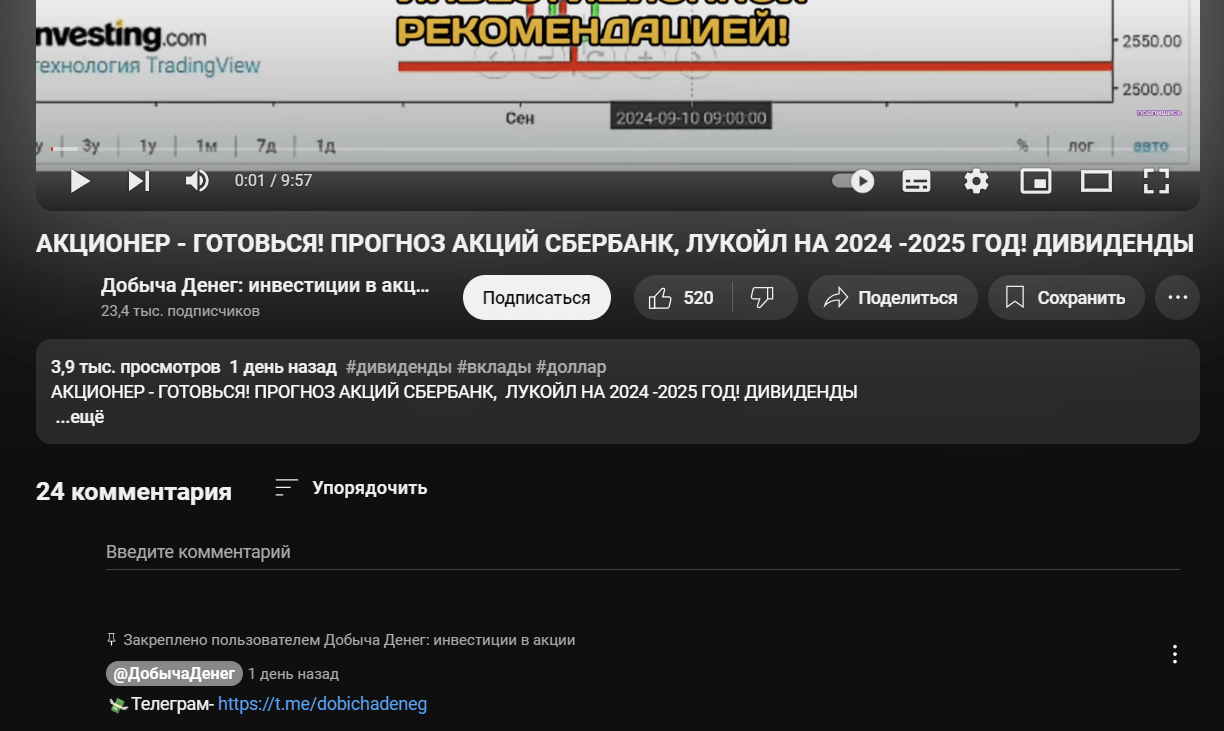This screenshot has height=731, width=1224.
Task: Mute the video volume
Action: [x=197, y=181]
